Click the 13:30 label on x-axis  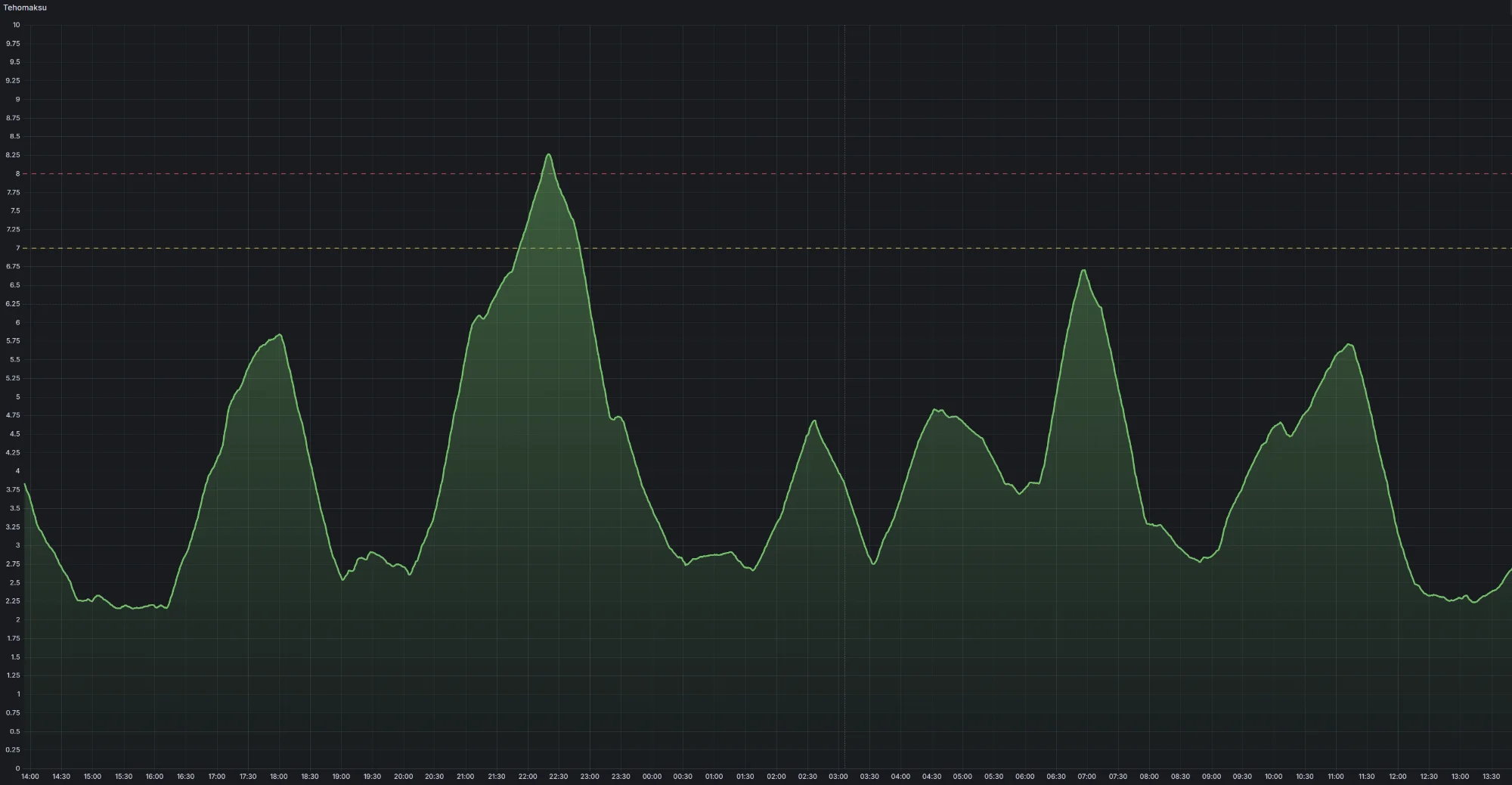pyautogui.click(x=1491, y=777)
